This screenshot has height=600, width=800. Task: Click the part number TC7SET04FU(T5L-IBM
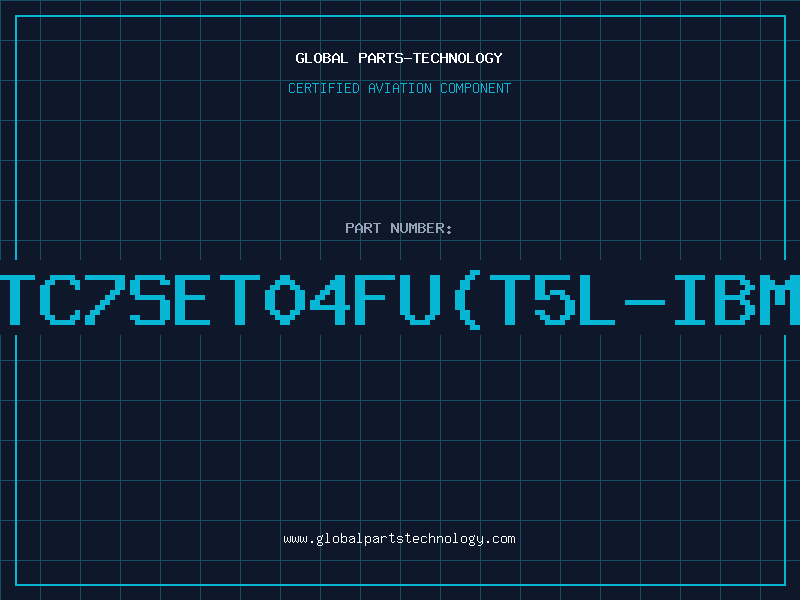(400, 300)
